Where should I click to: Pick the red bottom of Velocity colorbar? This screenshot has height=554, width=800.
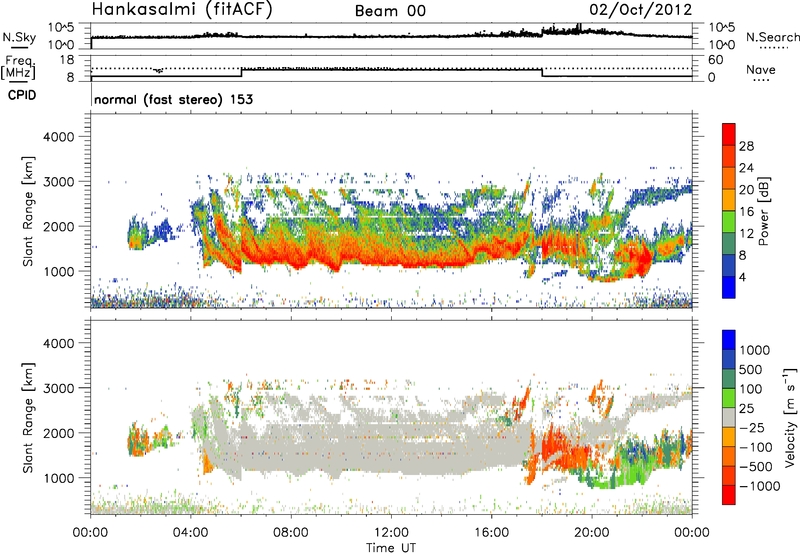pyautogui.click(x=729, y=495)
